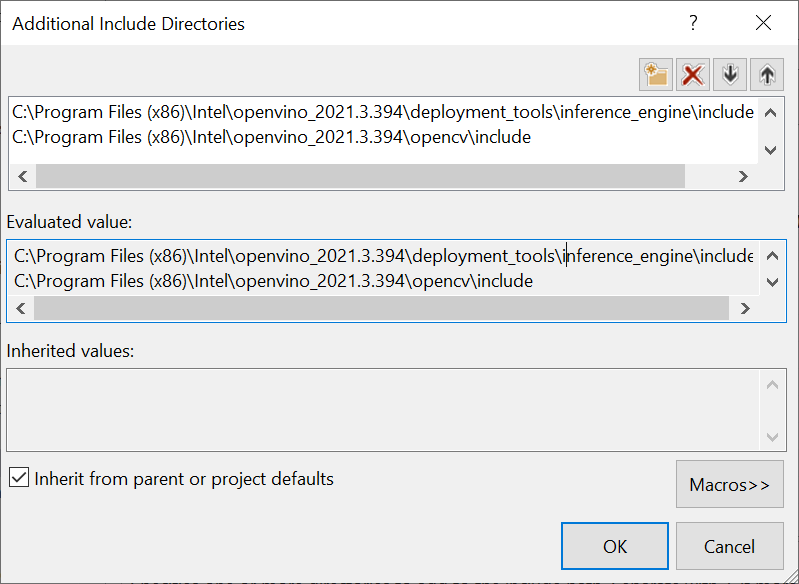Click inside the empty Inherited values box
The width and height of the screenshot is (799, 584).
380,410
